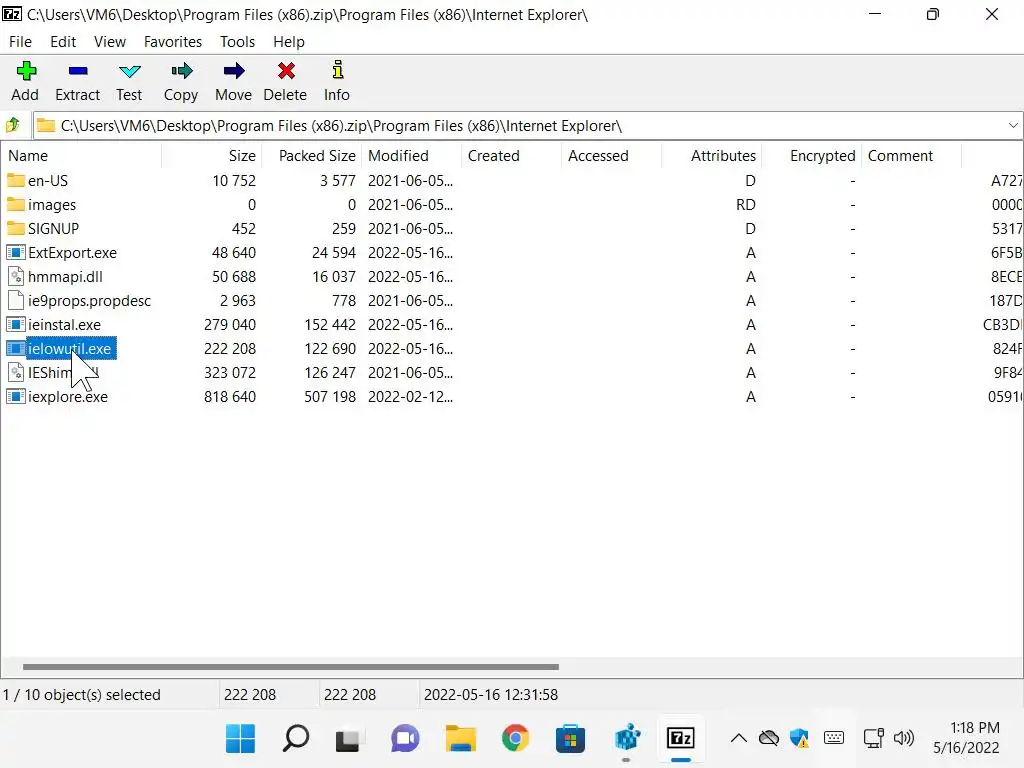
Task: Open File Explorer from taskbar
Action: point(460,739)
